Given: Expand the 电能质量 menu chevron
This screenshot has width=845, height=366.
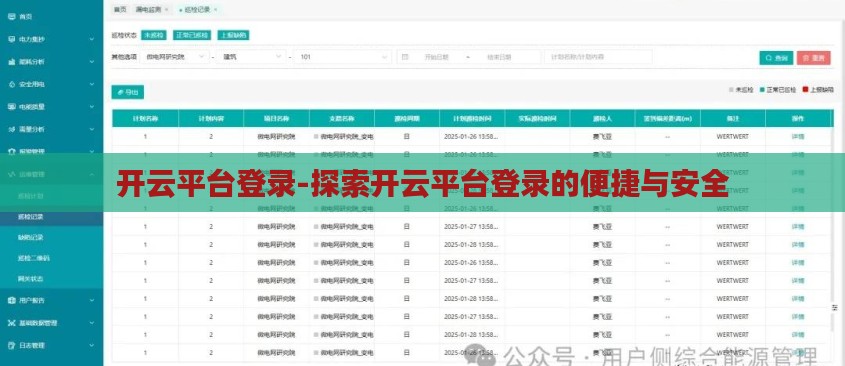Looking at the screenshot, I should click(x=92, y=107).
